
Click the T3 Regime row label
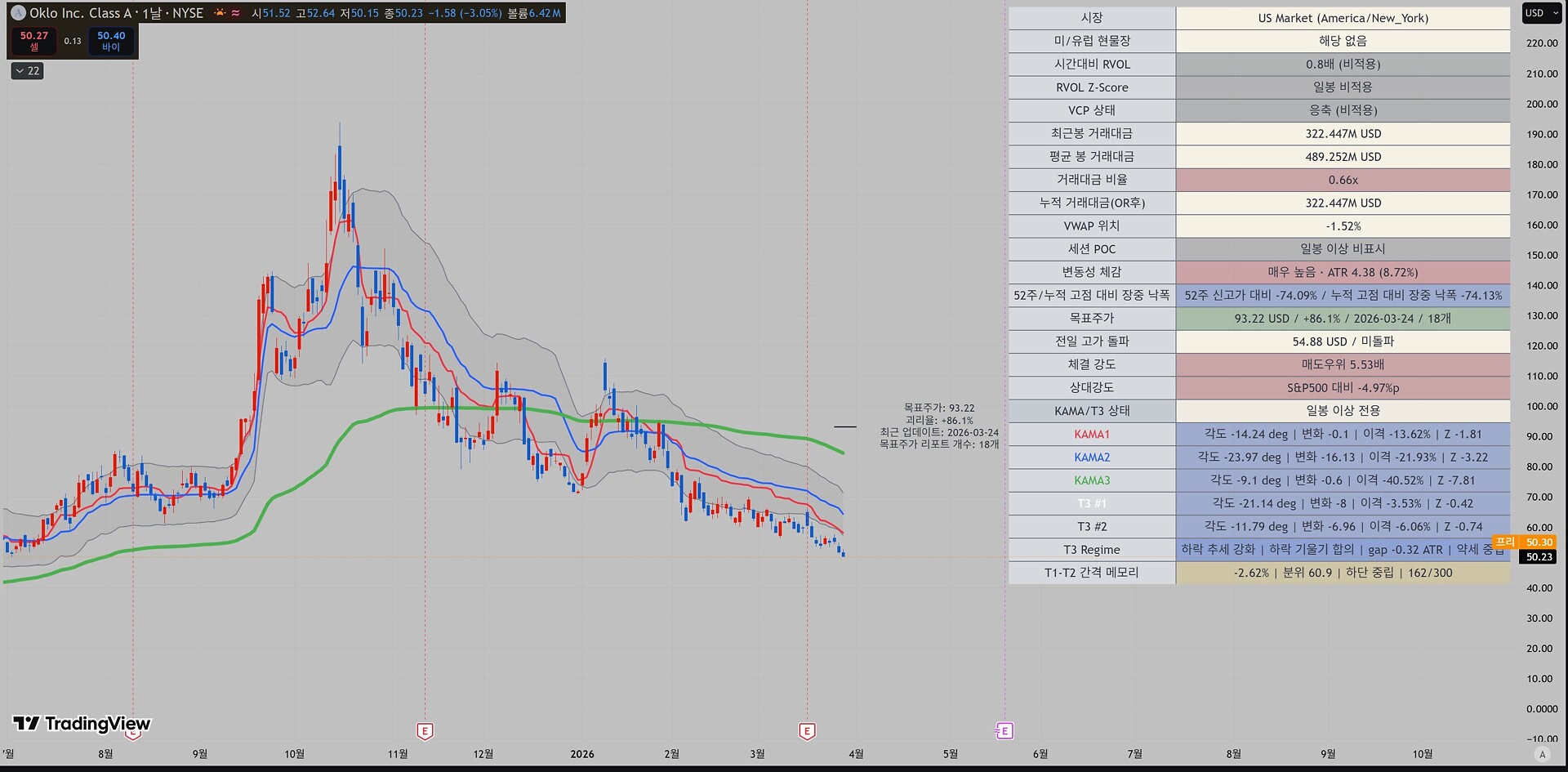(1092, 549)
